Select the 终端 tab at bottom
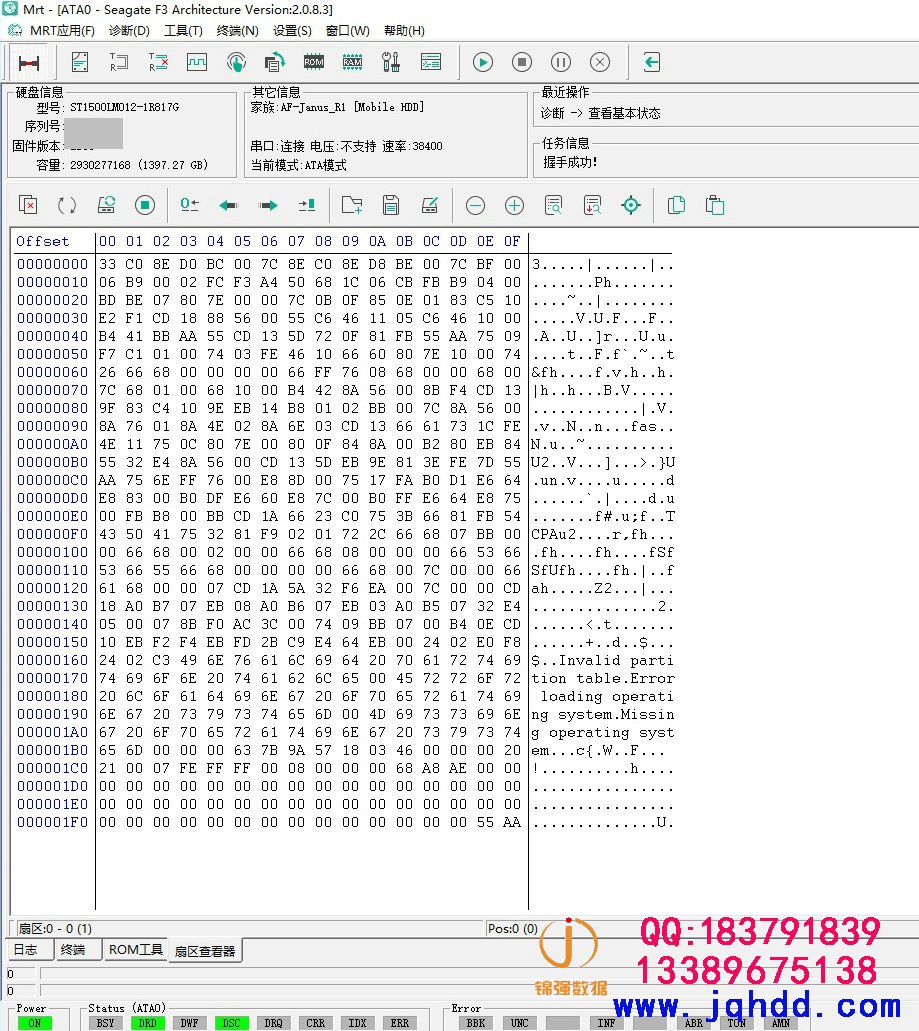The width and height of the screenshot is (919, 1031). click(73, 950)
